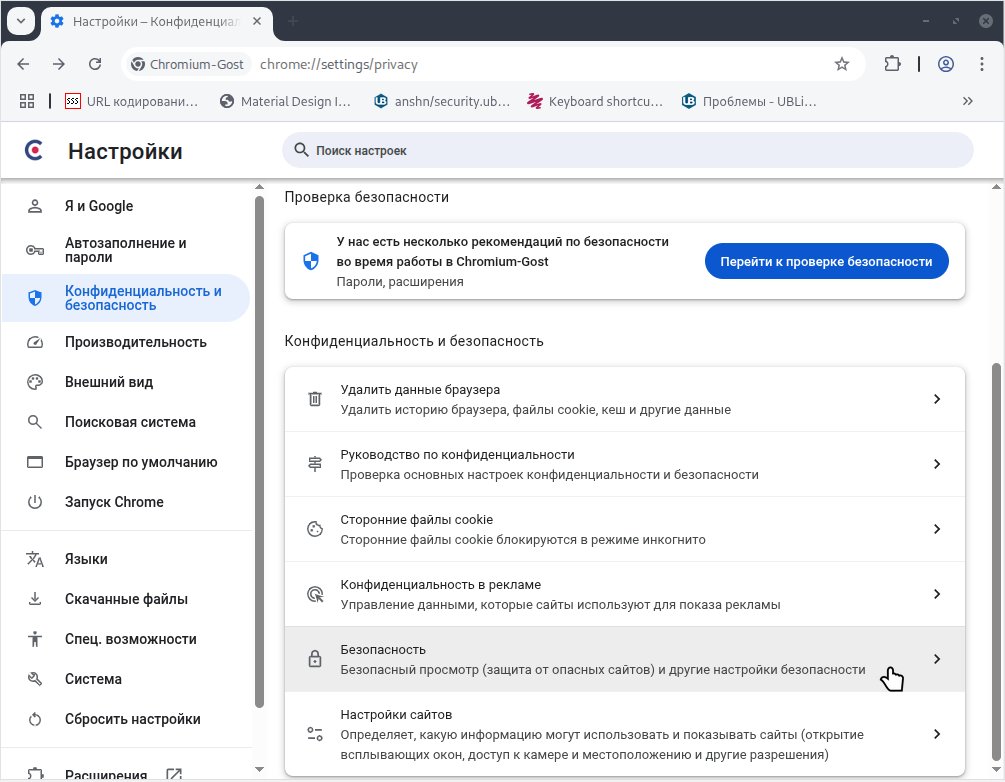
Task: Open hidden bookmarks with the overflow chevron
Action: tap(967, 101)
